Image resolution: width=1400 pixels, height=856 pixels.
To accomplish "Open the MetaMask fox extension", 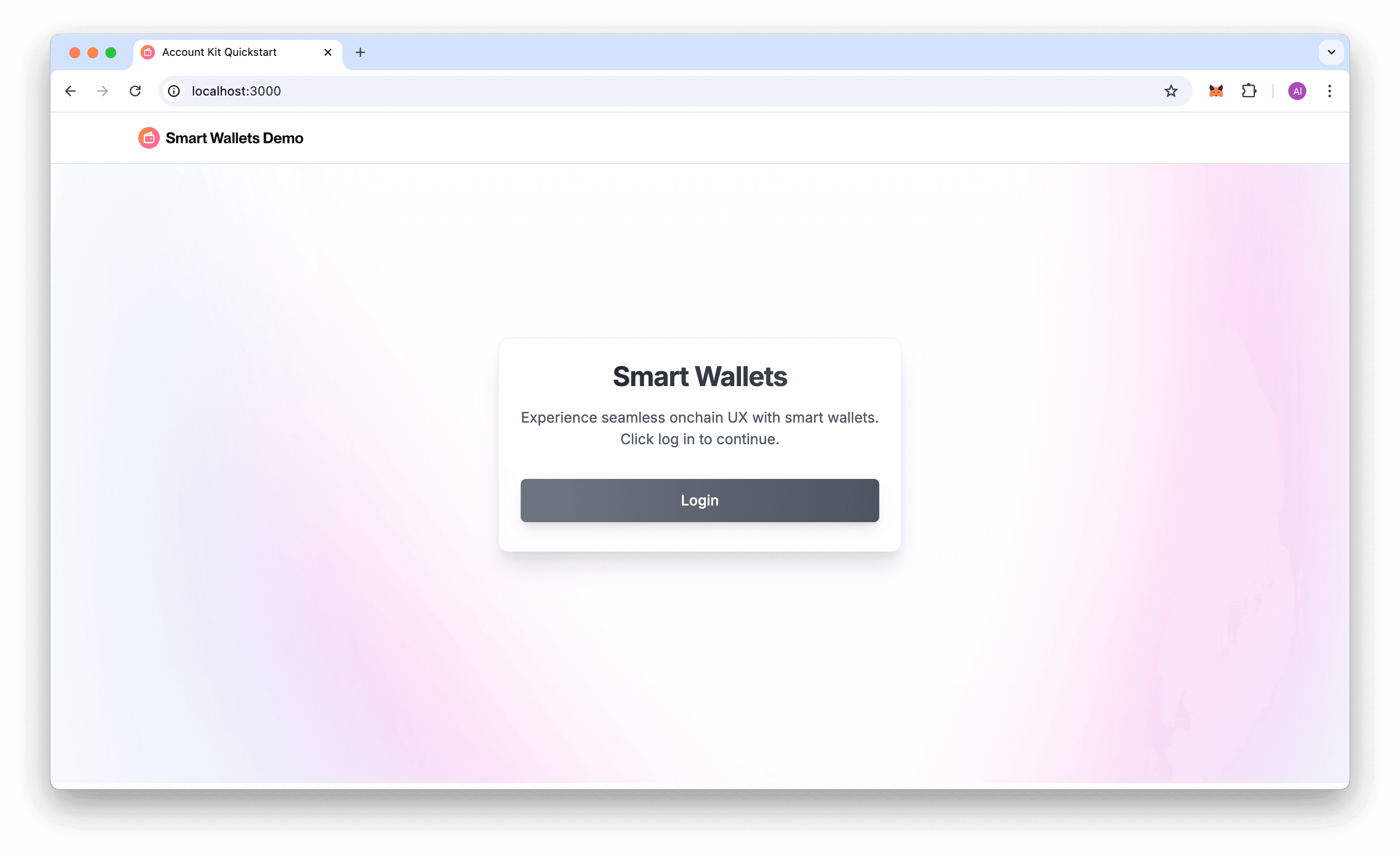I will click(1215, 91).
